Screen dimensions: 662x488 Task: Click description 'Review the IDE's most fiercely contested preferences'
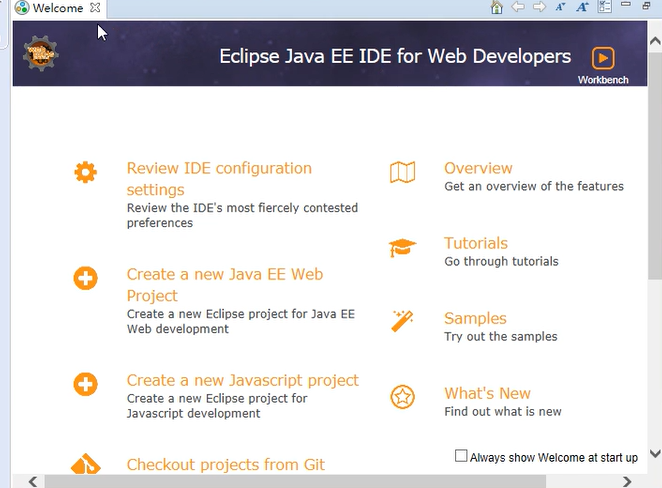tap(242, 215)
